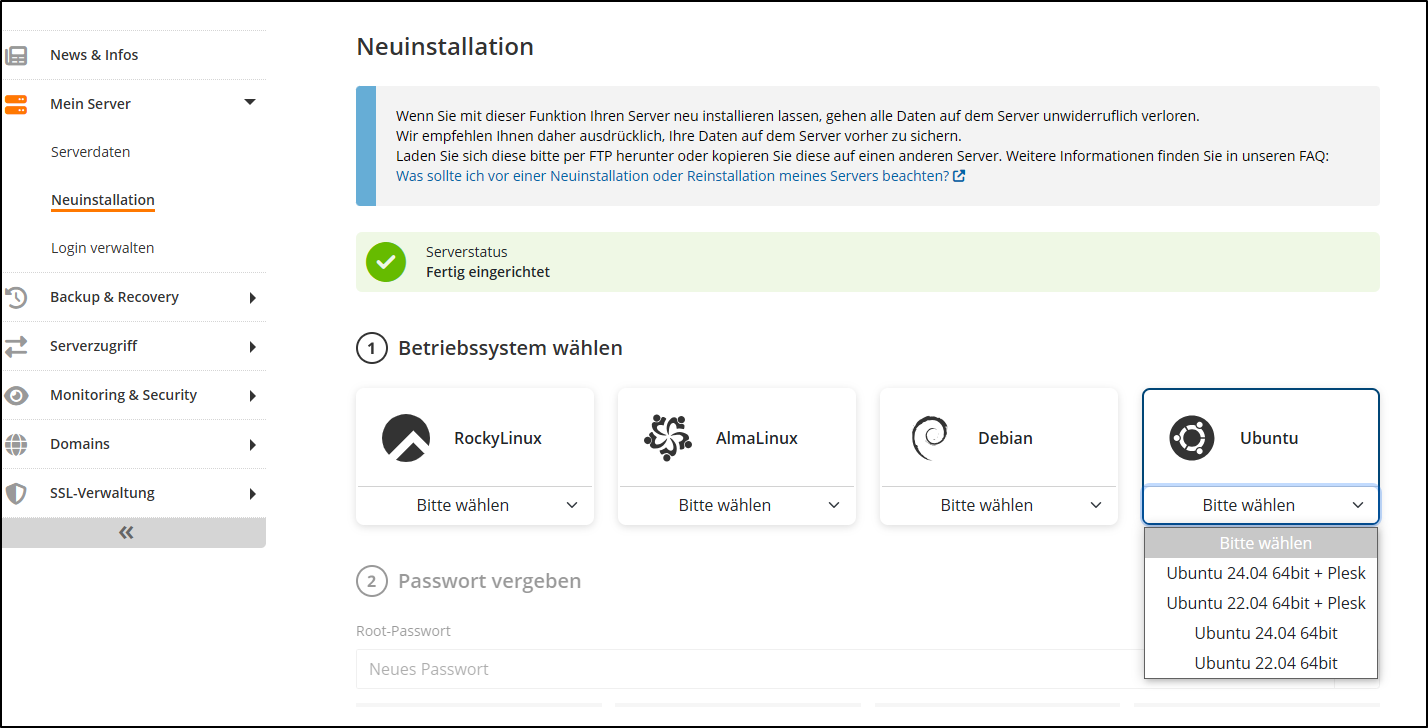Go to Login verwalten
This screenshot has width=1428, height=728.
click(x=102, y=247)
